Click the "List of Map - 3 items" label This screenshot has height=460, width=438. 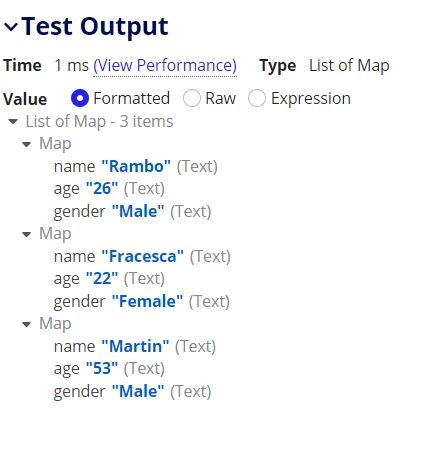click(99, 121)
